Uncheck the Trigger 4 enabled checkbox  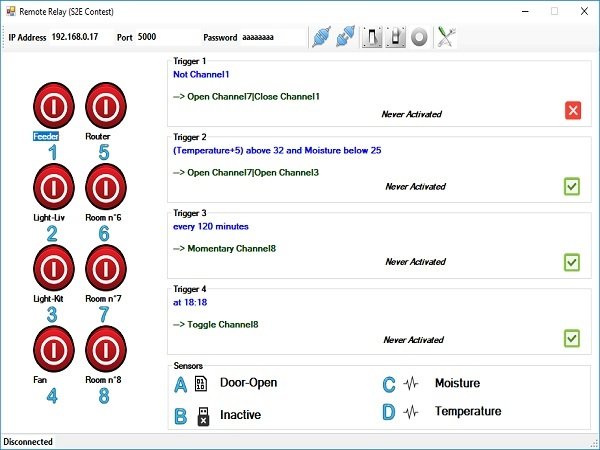pos(572,338)
